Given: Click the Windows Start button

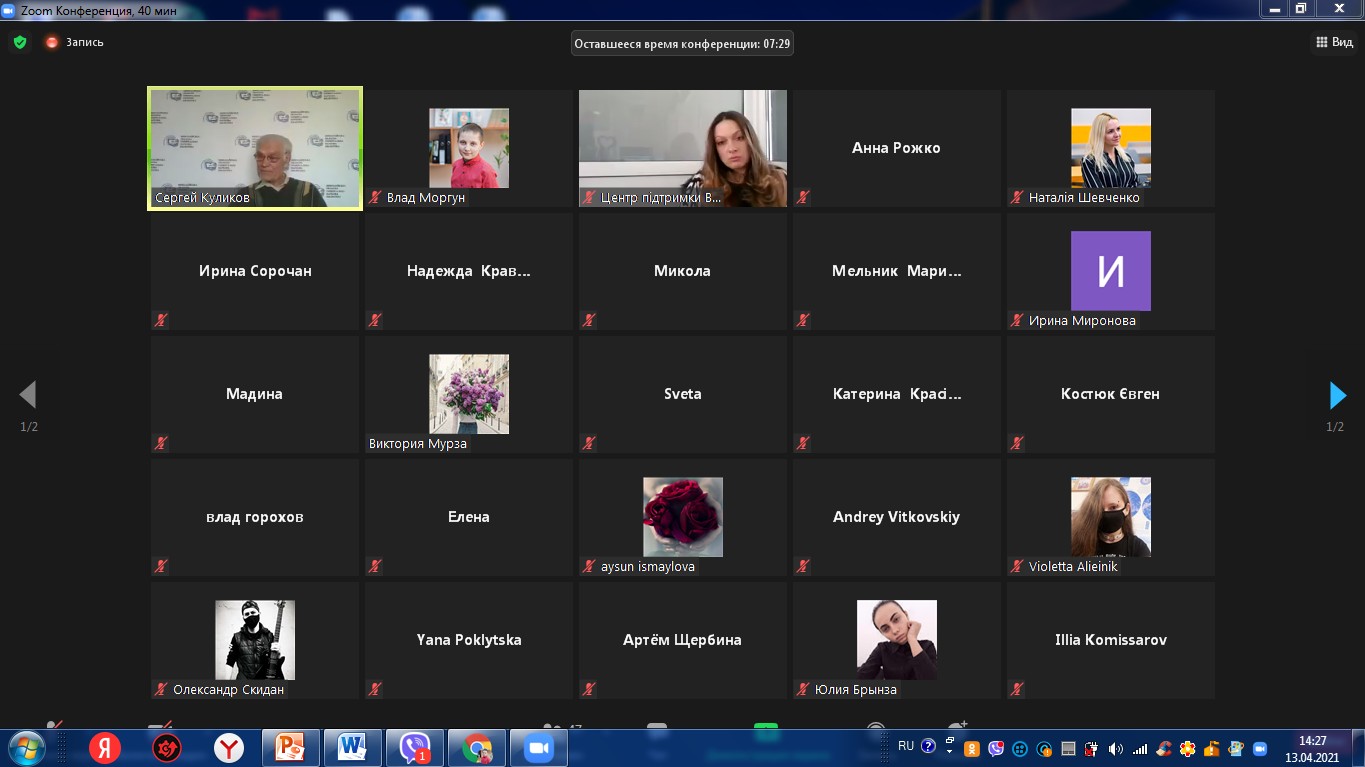Looking at the screenshot, I should (26, 748).
